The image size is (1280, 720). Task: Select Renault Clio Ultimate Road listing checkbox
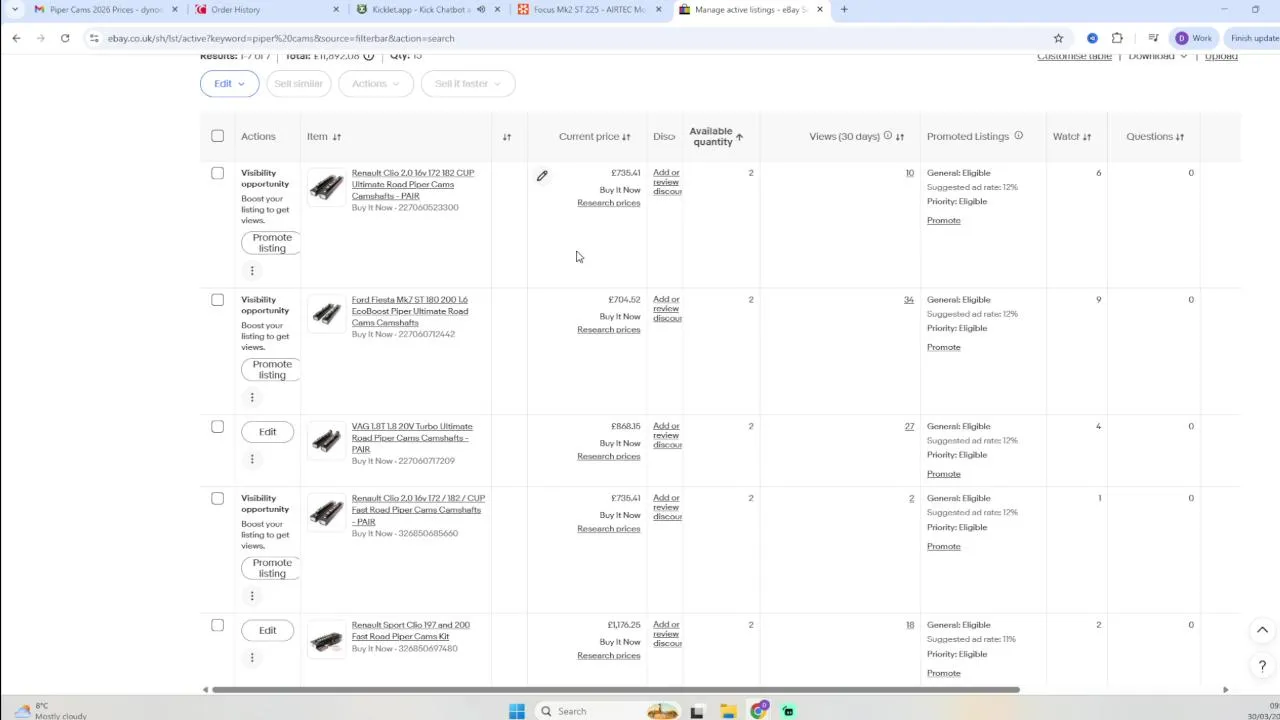217,173
